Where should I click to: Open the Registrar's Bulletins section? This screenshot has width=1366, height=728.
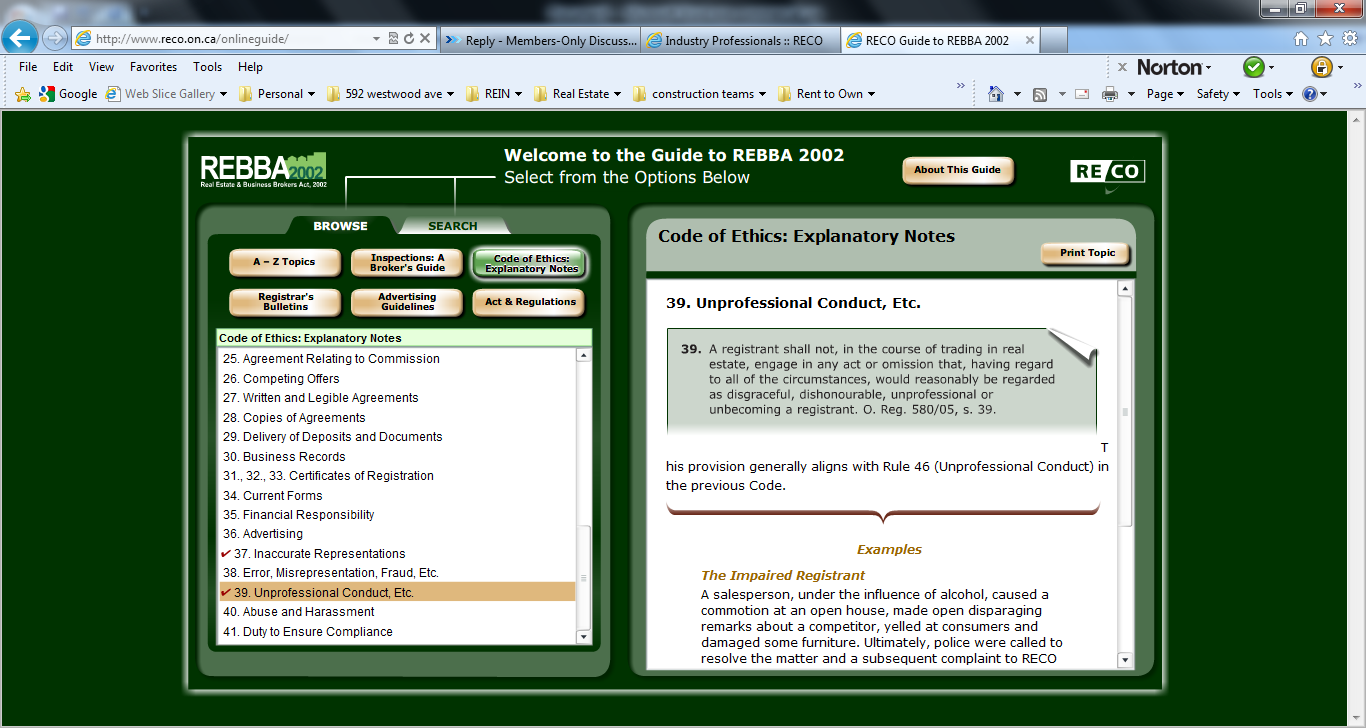click(286, 302)
